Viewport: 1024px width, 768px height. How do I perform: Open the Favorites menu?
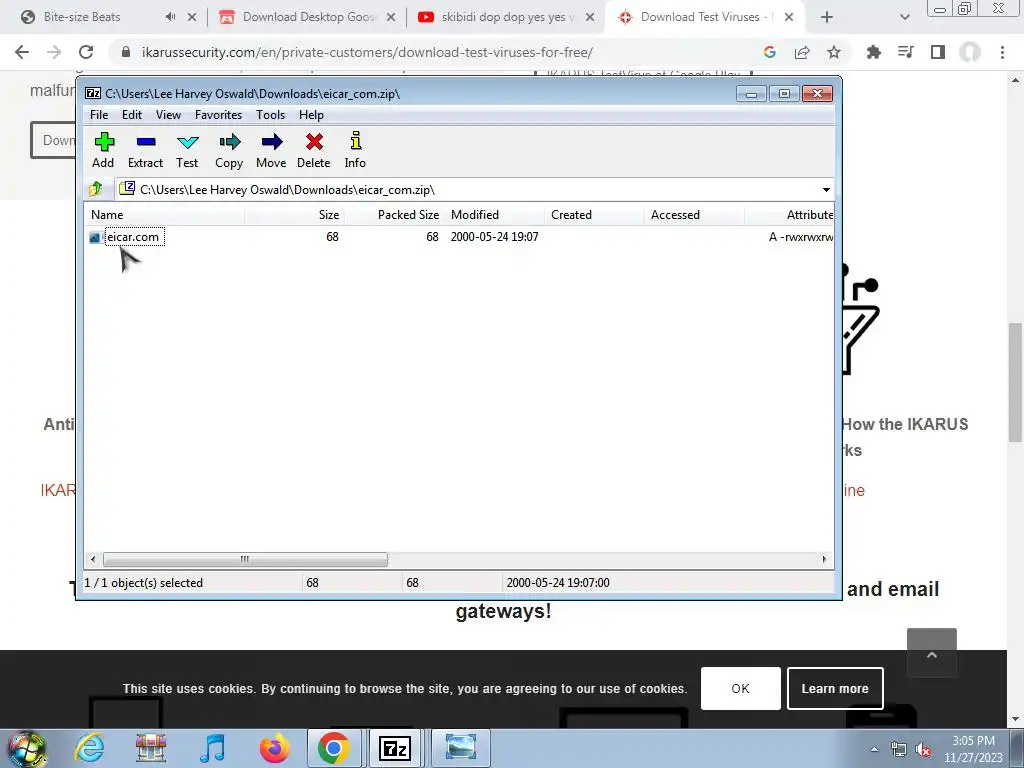pyautogui.click(x=218, y=115)
